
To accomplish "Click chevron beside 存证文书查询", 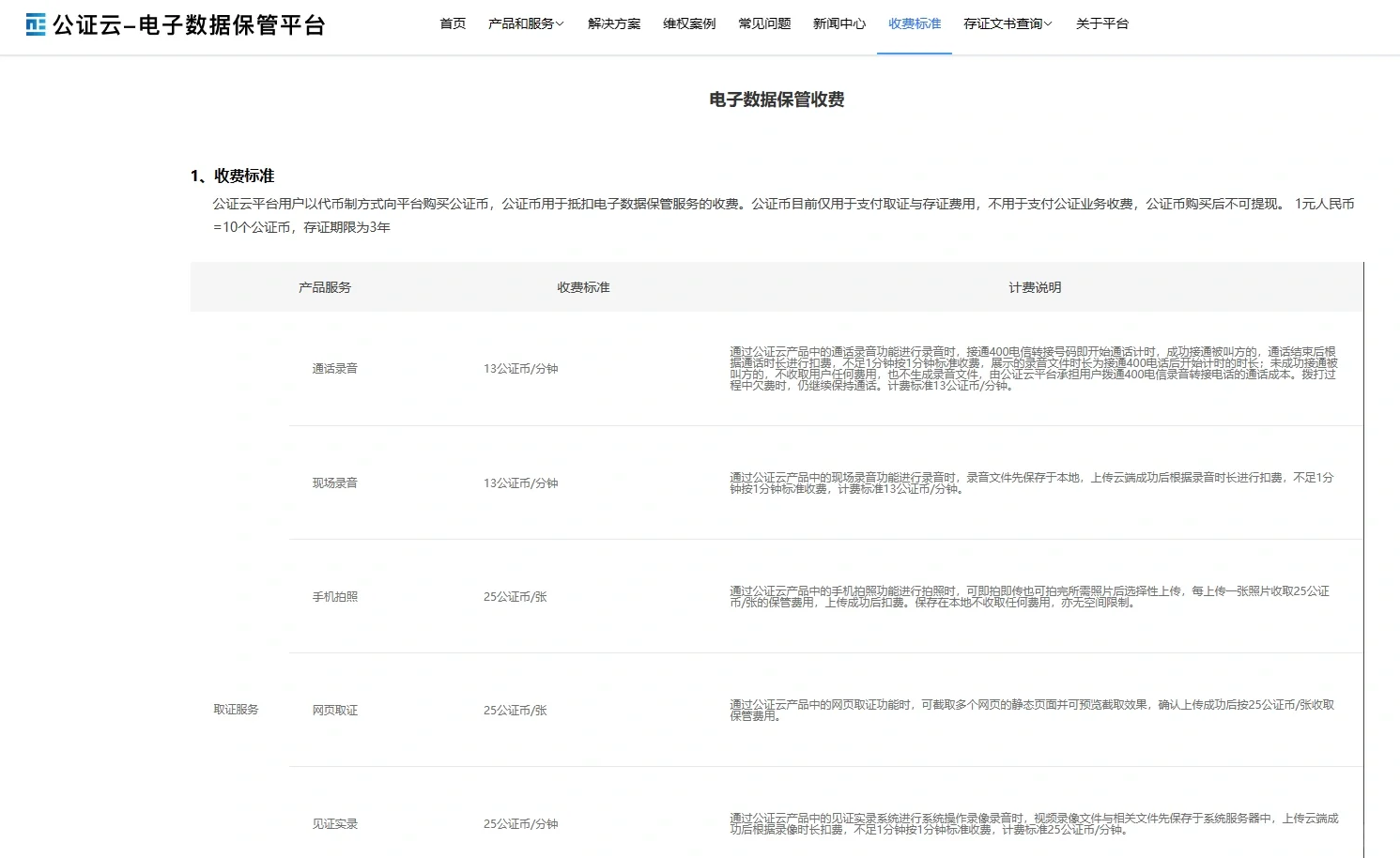I will [1048, 24].
